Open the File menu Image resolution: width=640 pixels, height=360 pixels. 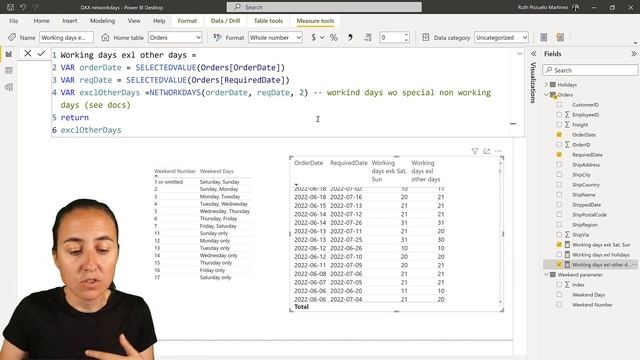click(13, 21)
